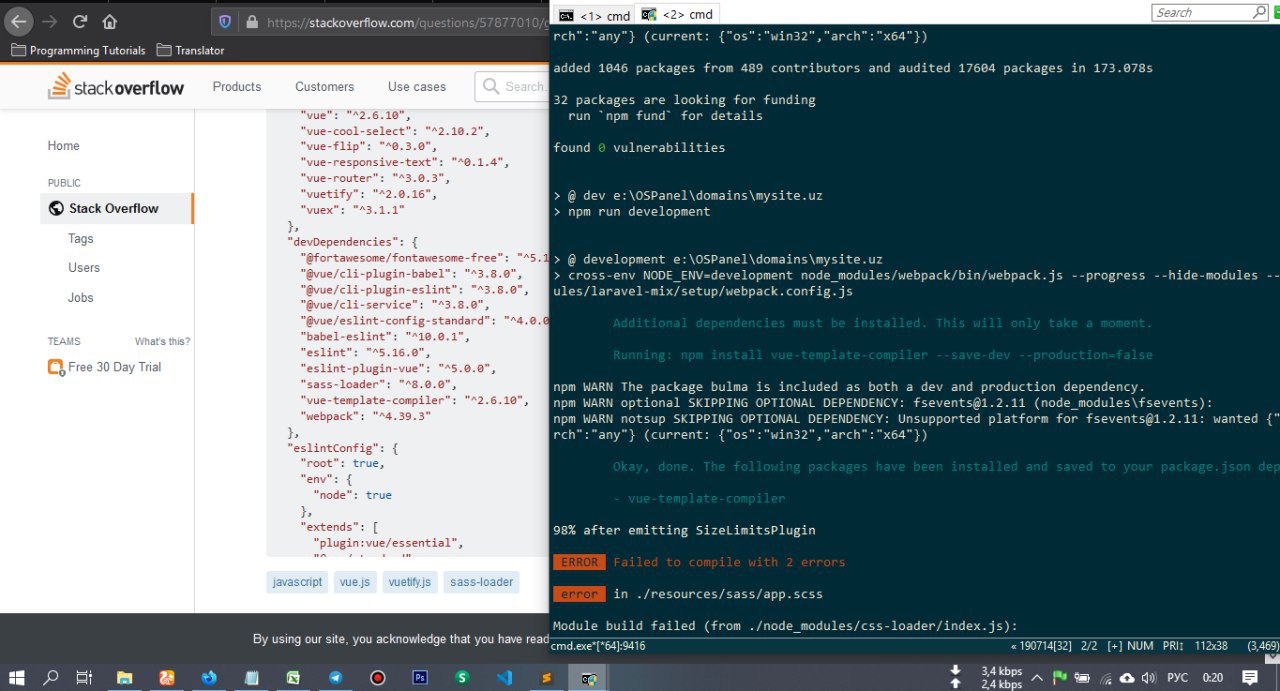This screenshot has height=691, width=1280.
Task: Open the Users page
Action: tap(84, 267)
